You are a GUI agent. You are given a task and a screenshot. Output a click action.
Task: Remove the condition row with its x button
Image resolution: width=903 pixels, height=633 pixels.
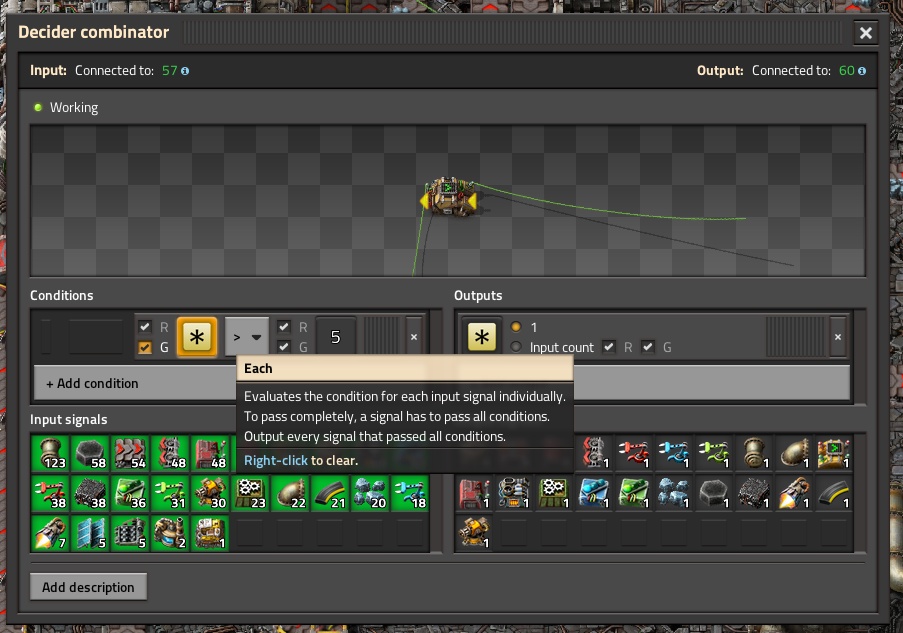413,337
